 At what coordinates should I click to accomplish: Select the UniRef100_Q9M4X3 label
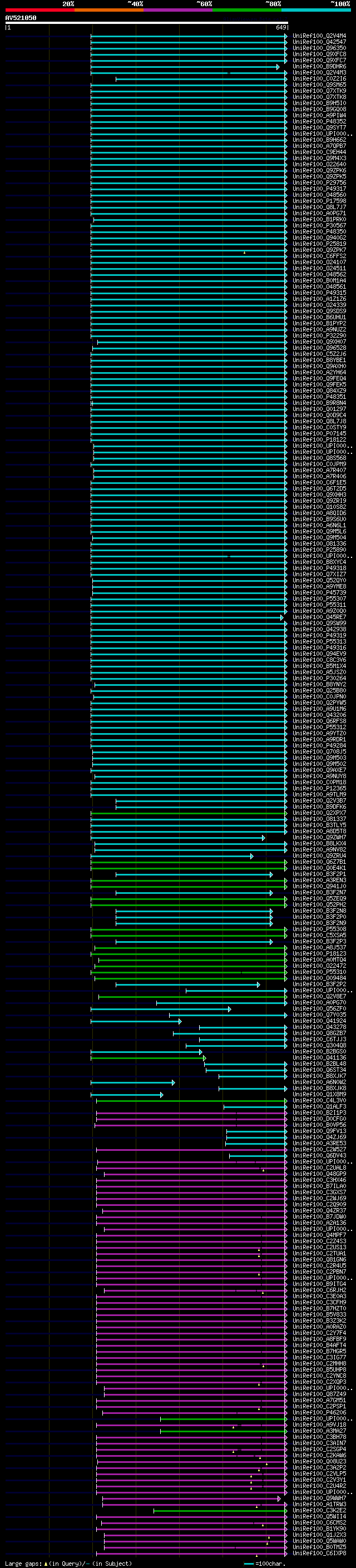coord(319,159)
